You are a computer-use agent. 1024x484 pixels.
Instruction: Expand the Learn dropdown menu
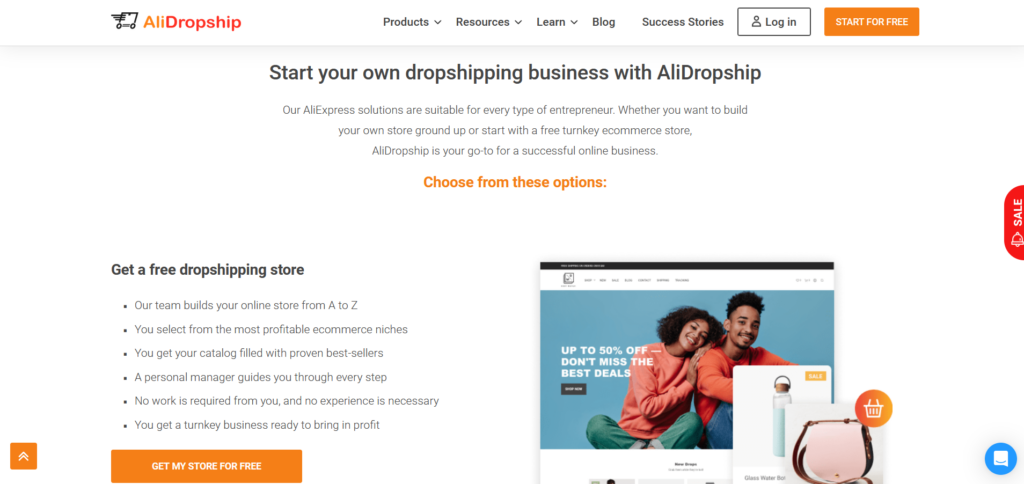[x=557, y=22]
